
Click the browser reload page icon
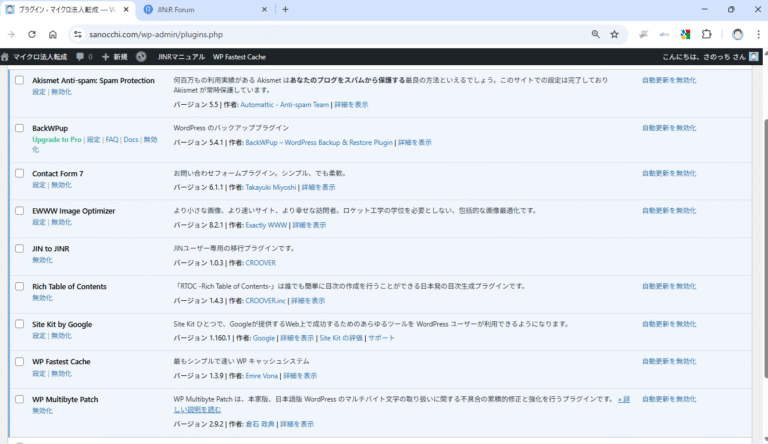pos(31,34)
